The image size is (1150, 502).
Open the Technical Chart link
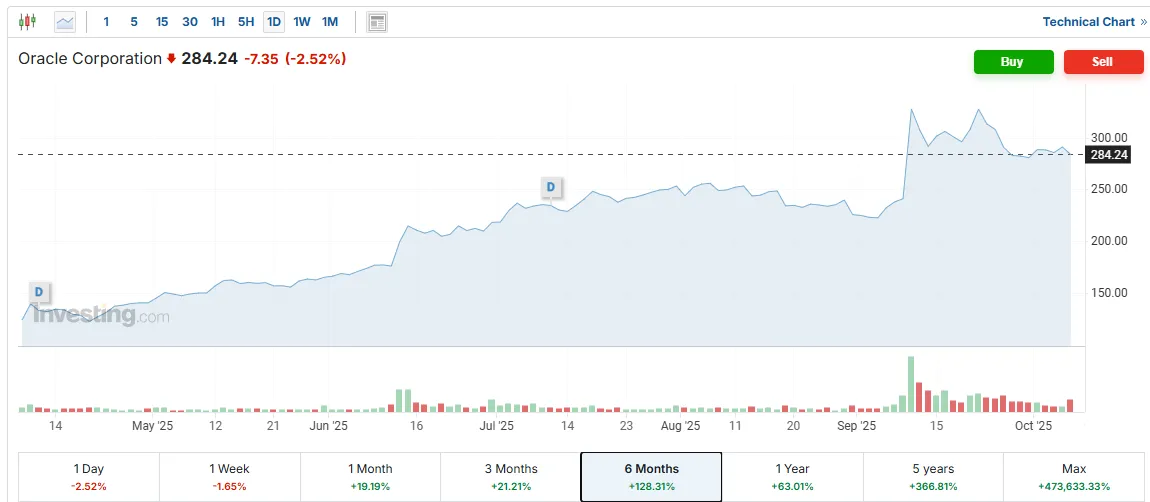[x=1088, y=22]
